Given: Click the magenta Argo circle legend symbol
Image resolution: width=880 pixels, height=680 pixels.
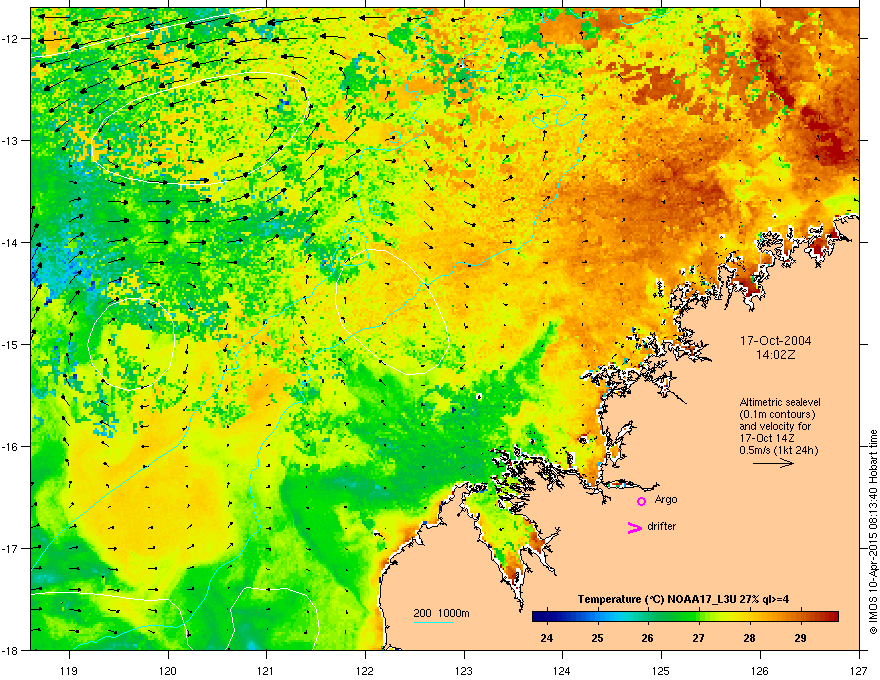Looking at the screenshot, I should pos(641,501).
